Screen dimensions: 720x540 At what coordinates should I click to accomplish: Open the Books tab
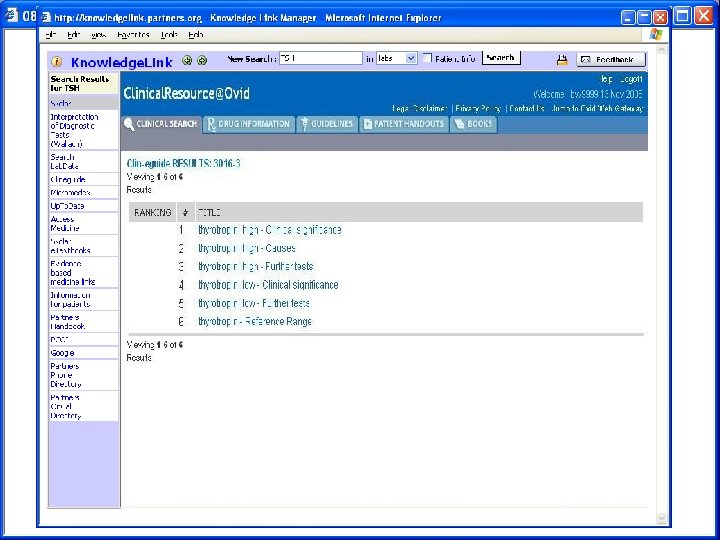[x=473, y=124]
